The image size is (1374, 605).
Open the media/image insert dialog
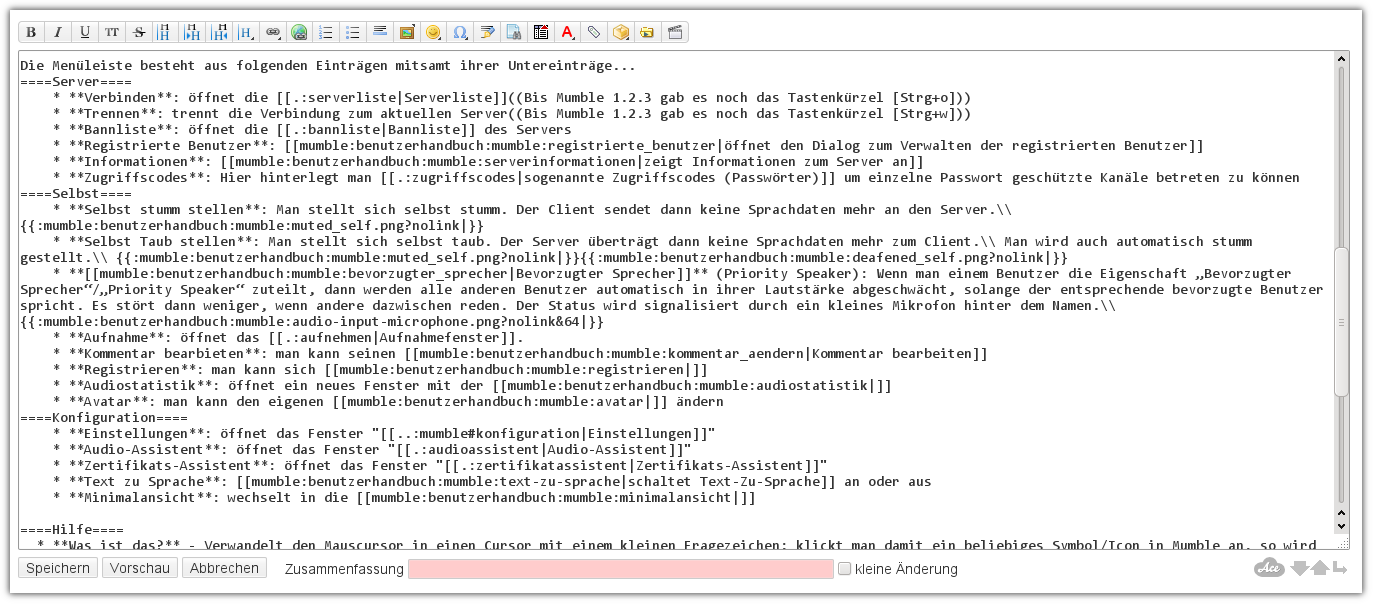coord(406,32)
